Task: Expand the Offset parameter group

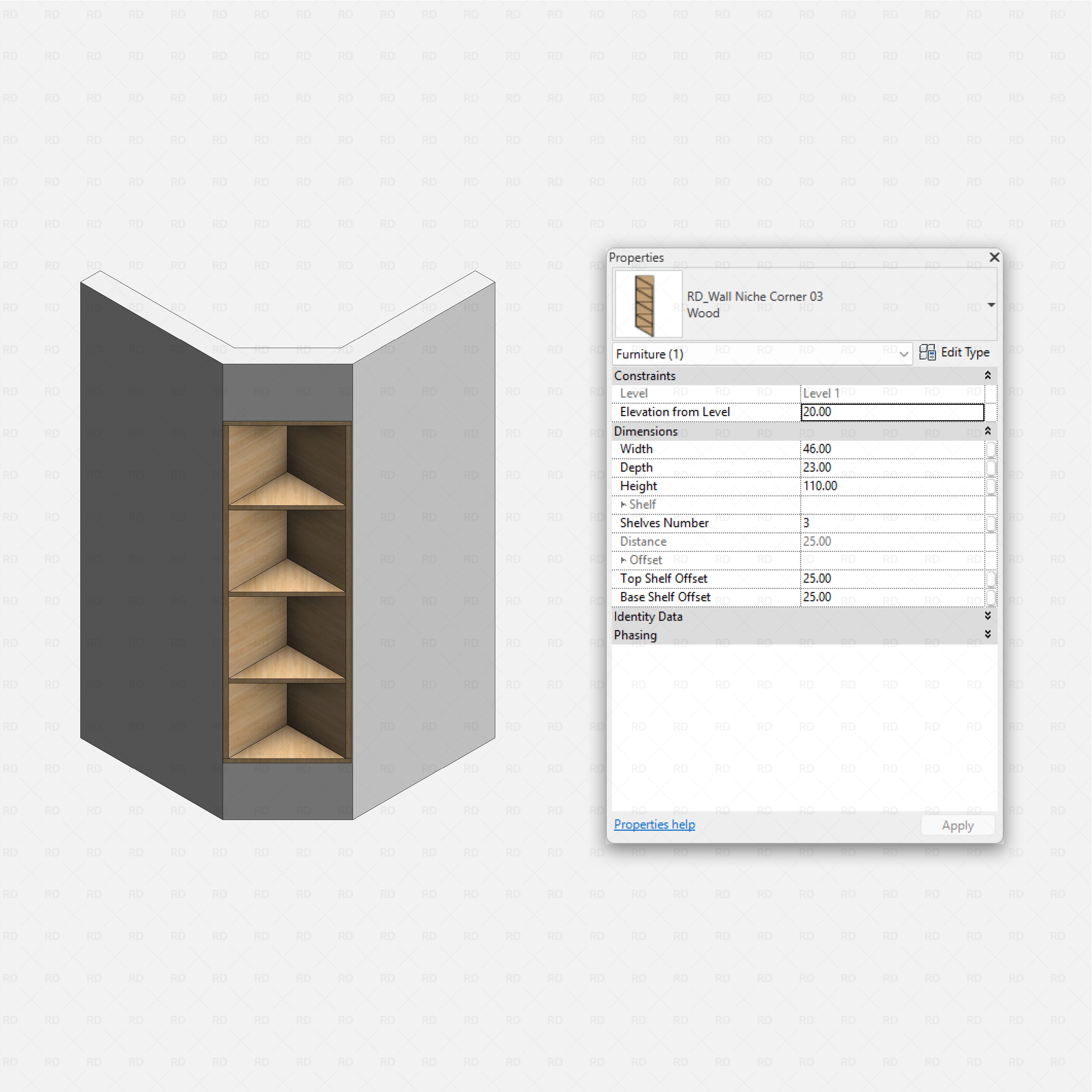Action: pos(623,560)
